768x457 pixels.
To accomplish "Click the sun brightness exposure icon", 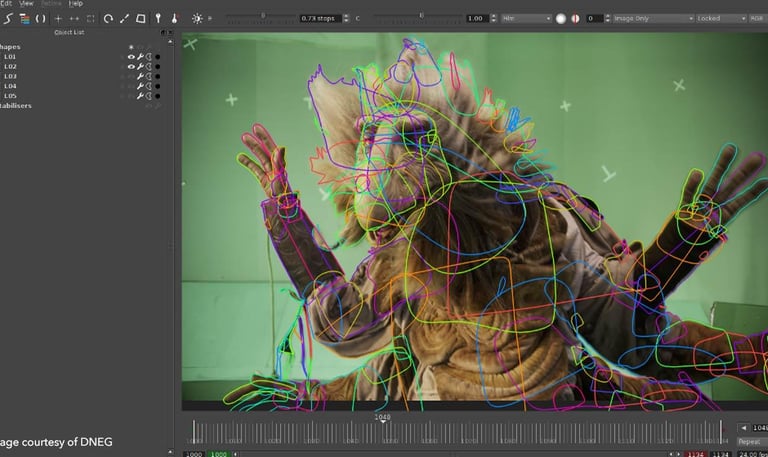I will 197,18.
